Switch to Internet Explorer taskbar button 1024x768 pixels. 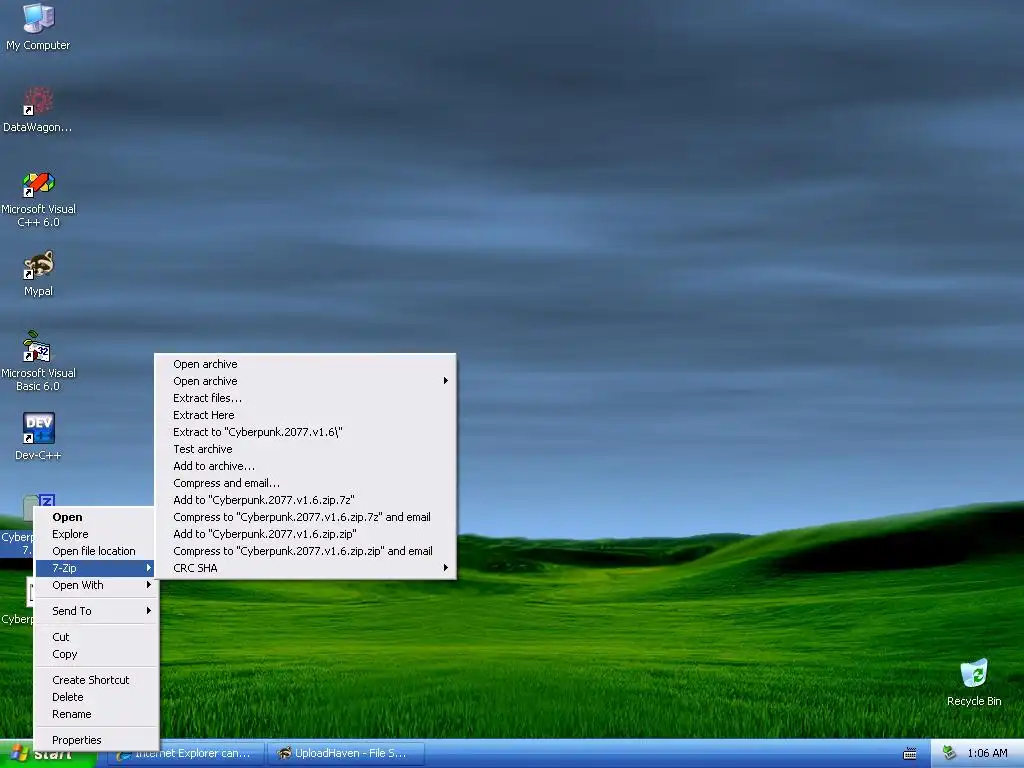[184, 754]
